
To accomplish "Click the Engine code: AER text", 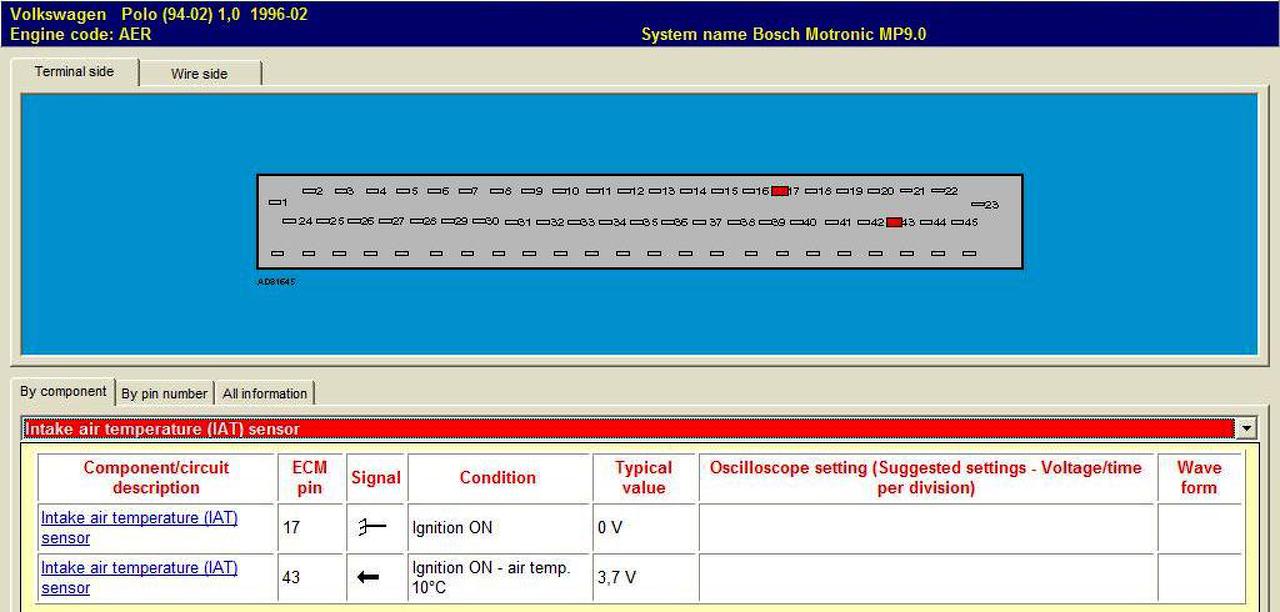I will pyautogui.click(x=81, y=34).
